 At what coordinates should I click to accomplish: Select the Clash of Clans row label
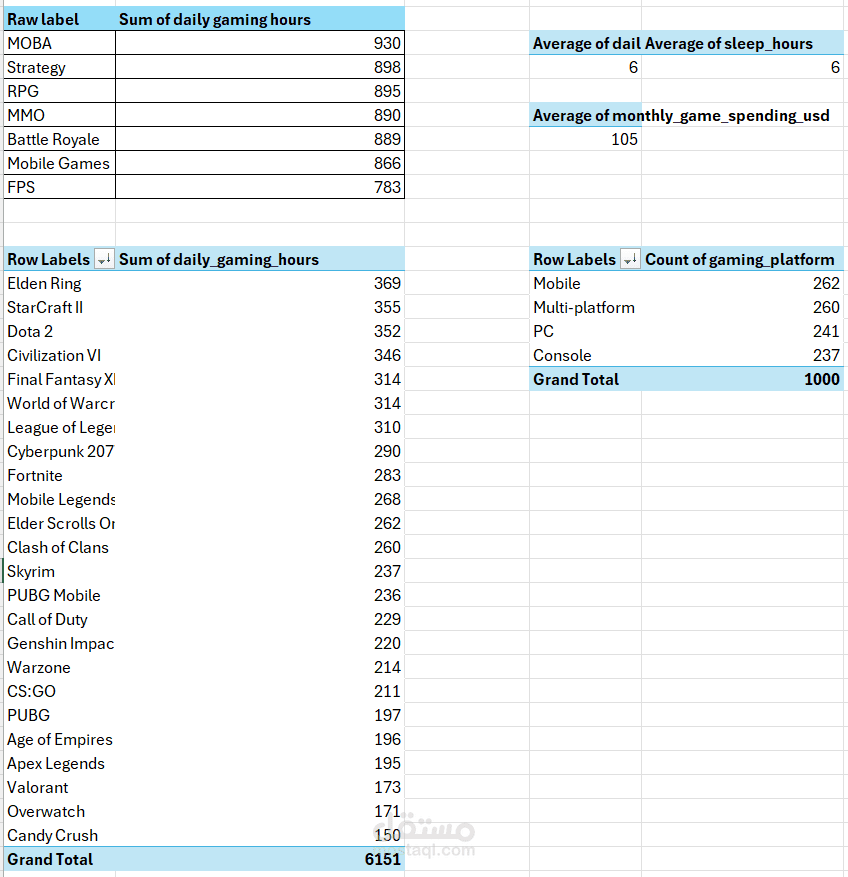[59, 548]
